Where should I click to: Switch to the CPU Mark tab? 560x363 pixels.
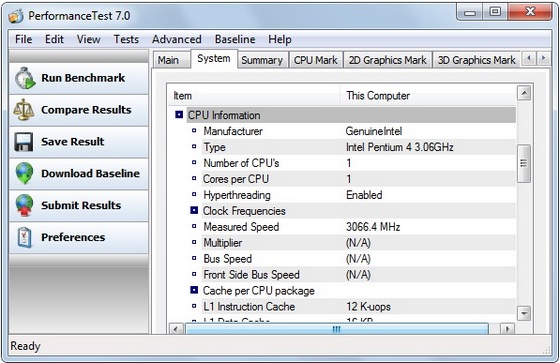coord(315,60)
